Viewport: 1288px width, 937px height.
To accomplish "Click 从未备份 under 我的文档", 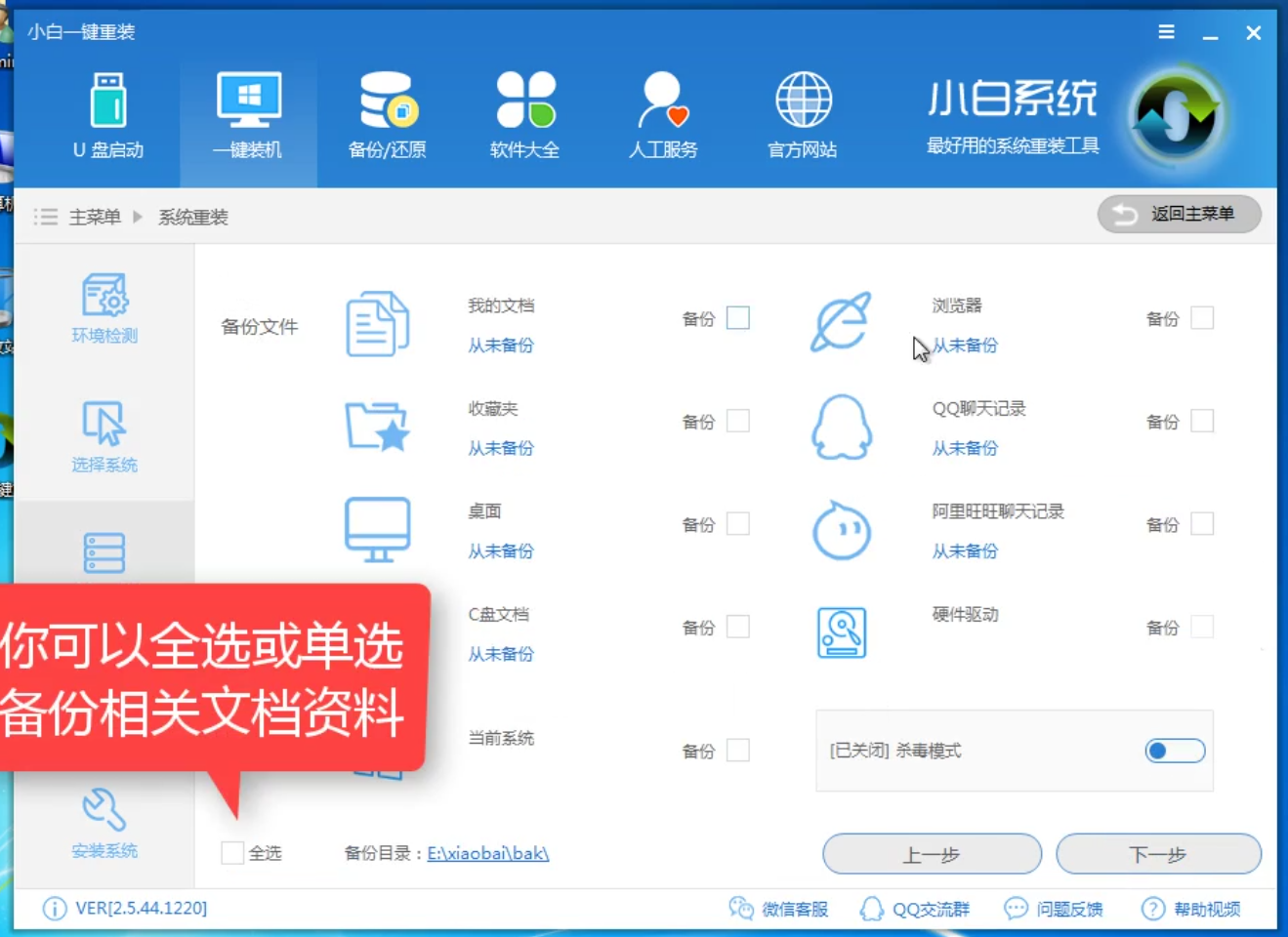I will pyautogui.click(x=501, y=346).
